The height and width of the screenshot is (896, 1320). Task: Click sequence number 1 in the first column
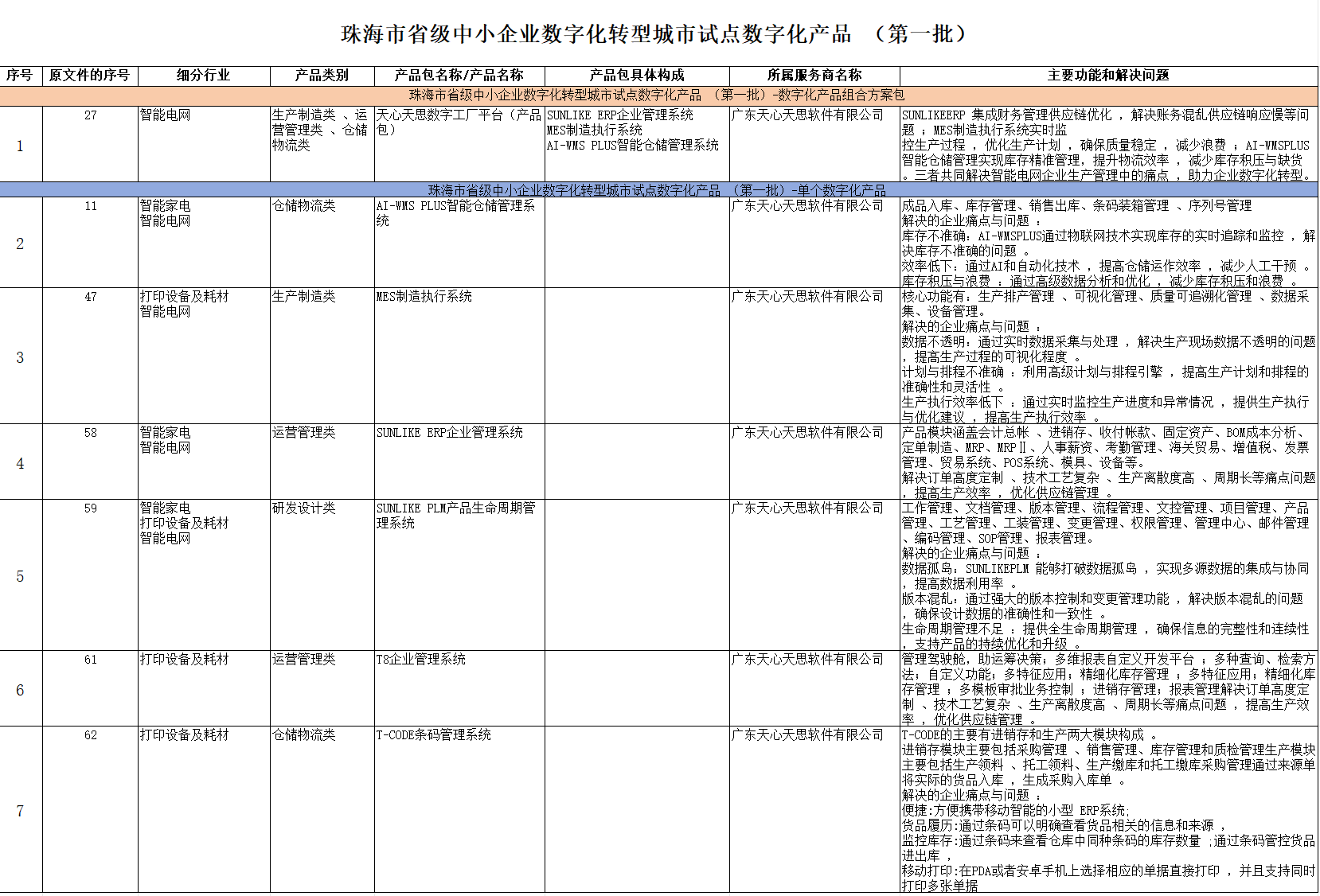pos(21,146)
